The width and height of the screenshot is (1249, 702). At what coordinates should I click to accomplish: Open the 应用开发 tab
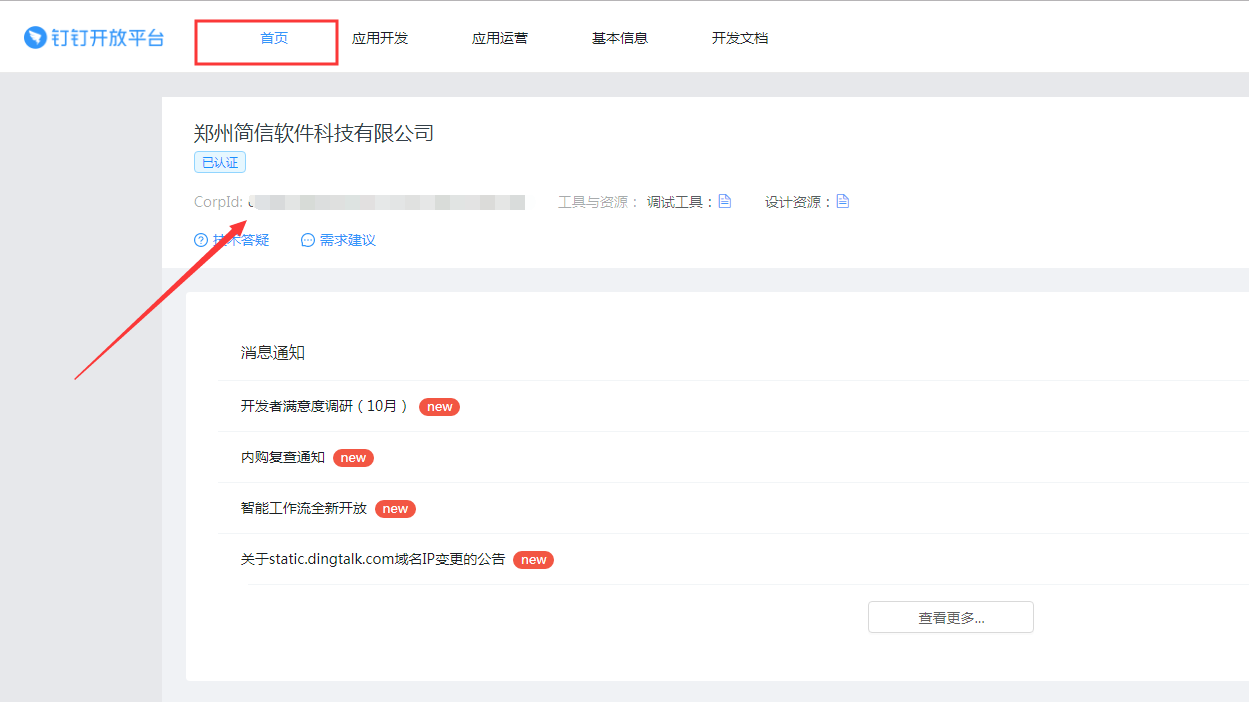click(380, 38)
